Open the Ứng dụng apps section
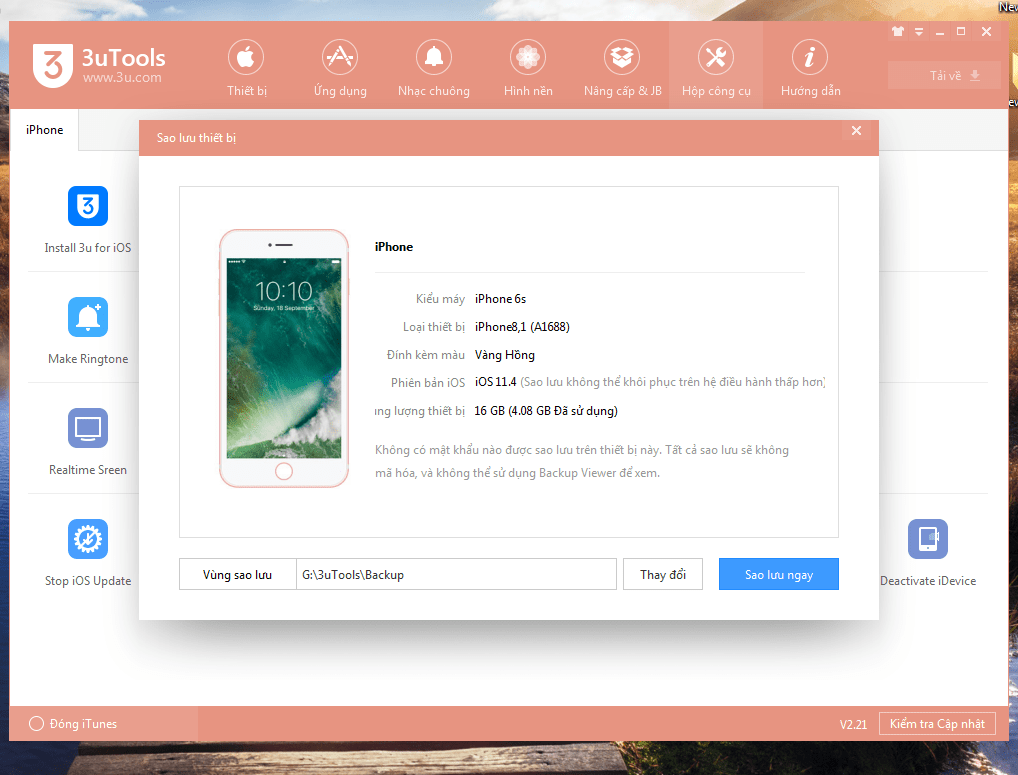This screenshot has width=1018, height=775. coord(340,68)
